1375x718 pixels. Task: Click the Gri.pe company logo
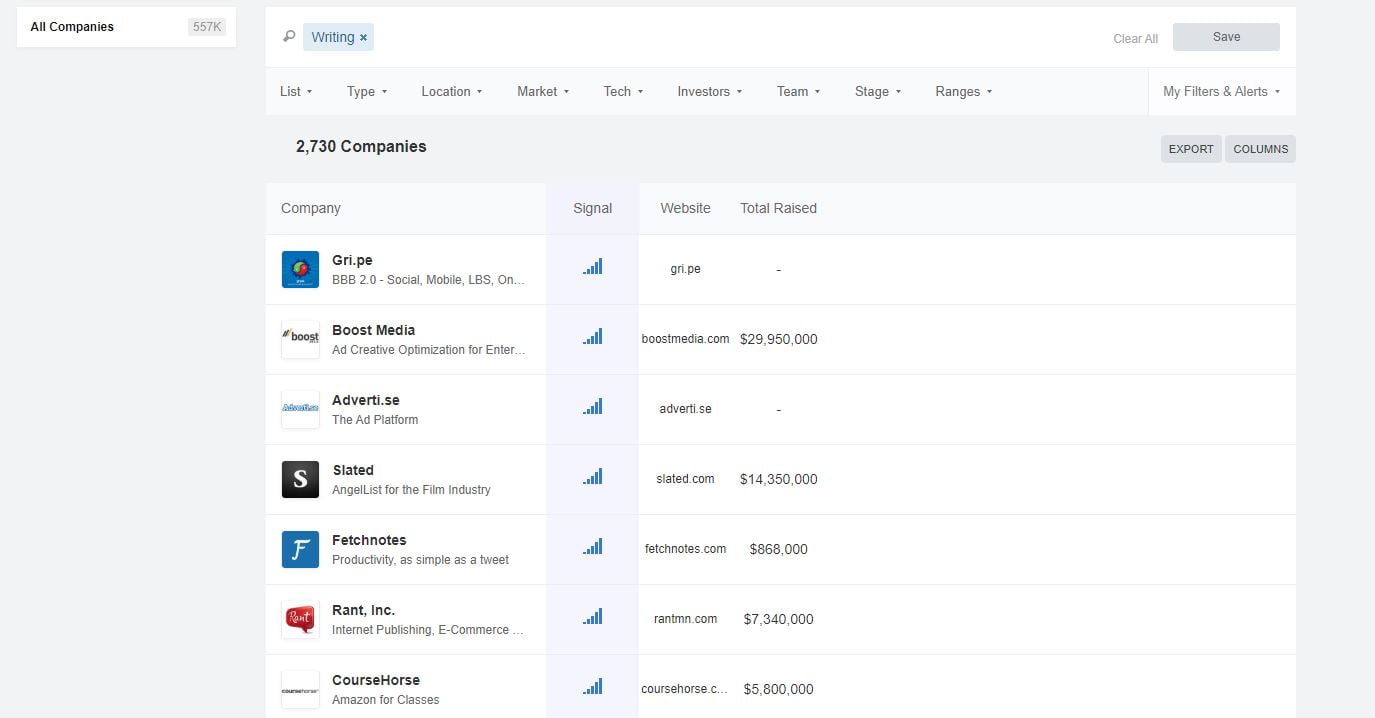pos(300,270)
